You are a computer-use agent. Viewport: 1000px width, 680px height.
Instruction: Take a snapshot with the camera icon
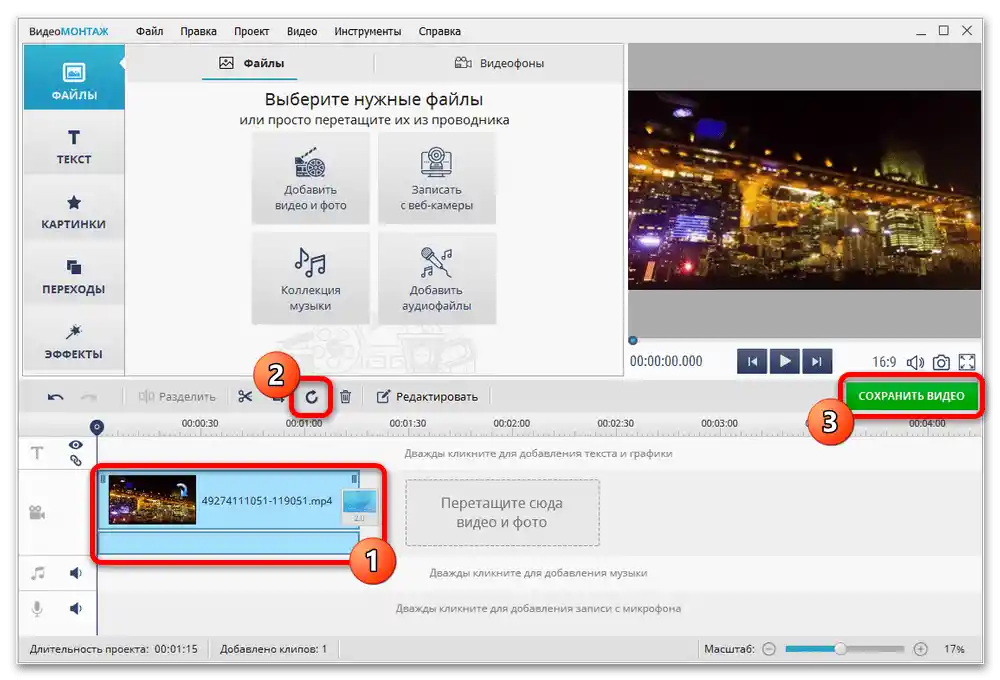coord(941,362)
